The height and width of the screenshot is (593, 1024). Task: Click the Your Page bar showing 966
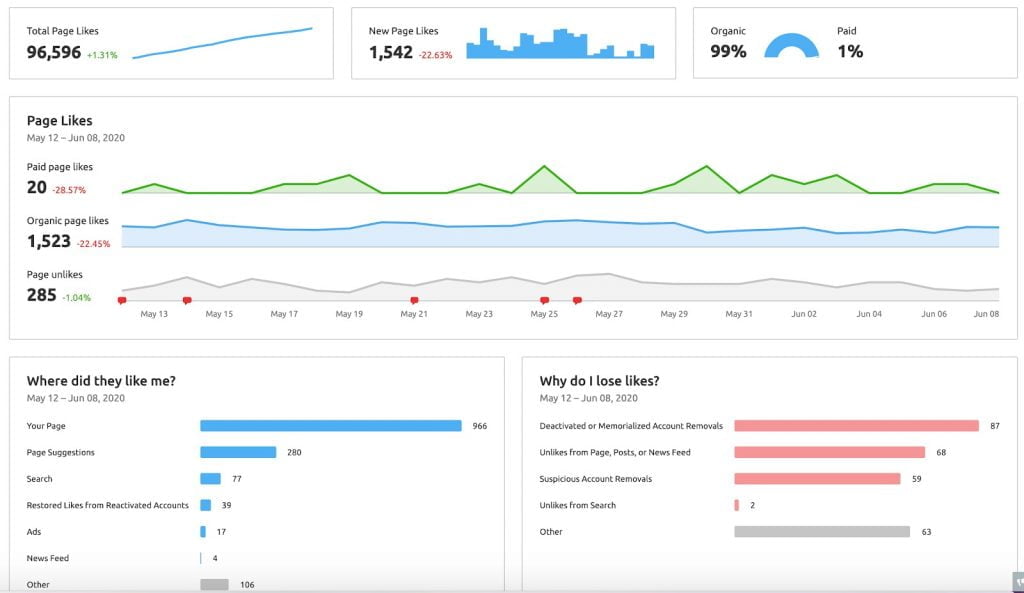330,425
